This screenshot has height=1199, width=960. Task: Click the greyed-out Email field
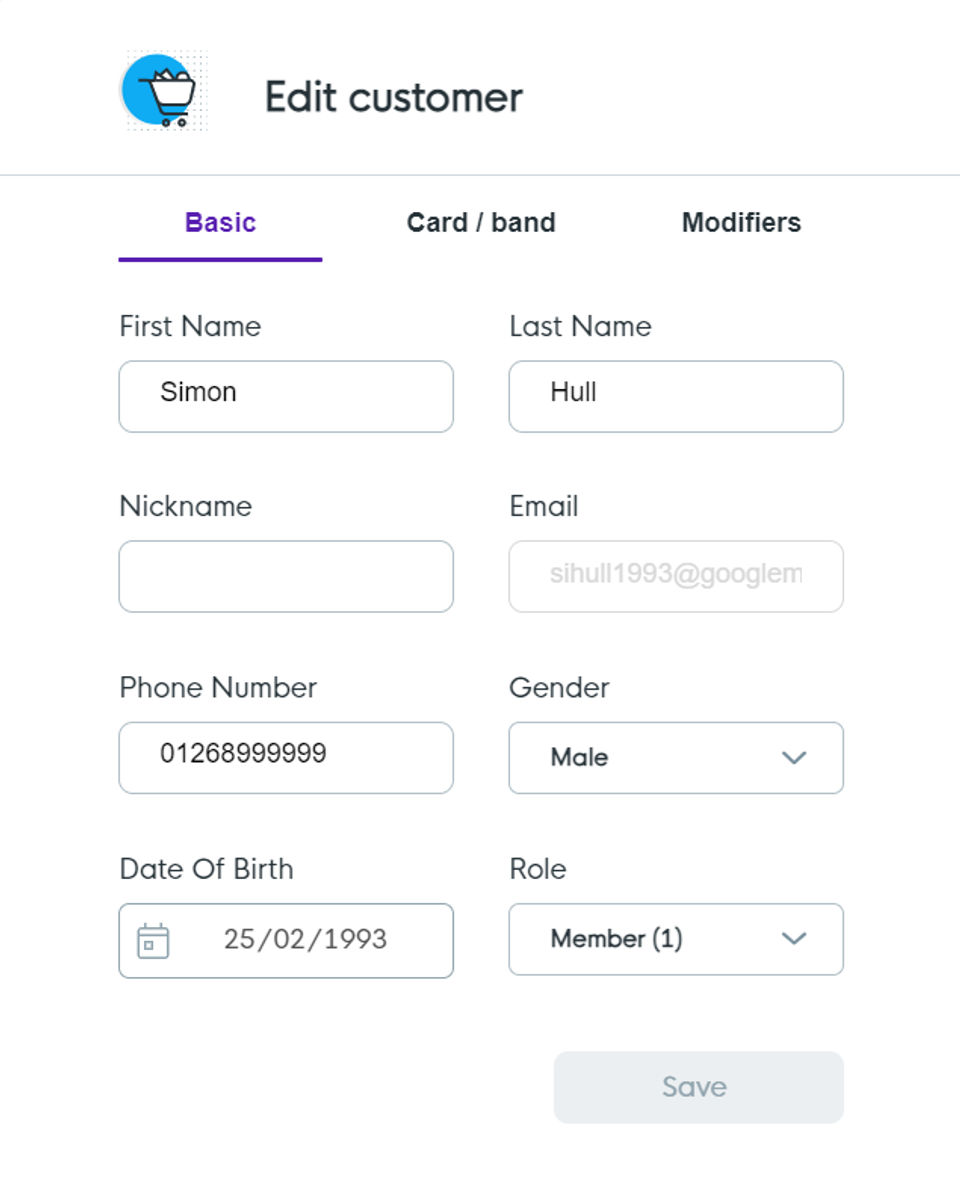click(676, 577)
